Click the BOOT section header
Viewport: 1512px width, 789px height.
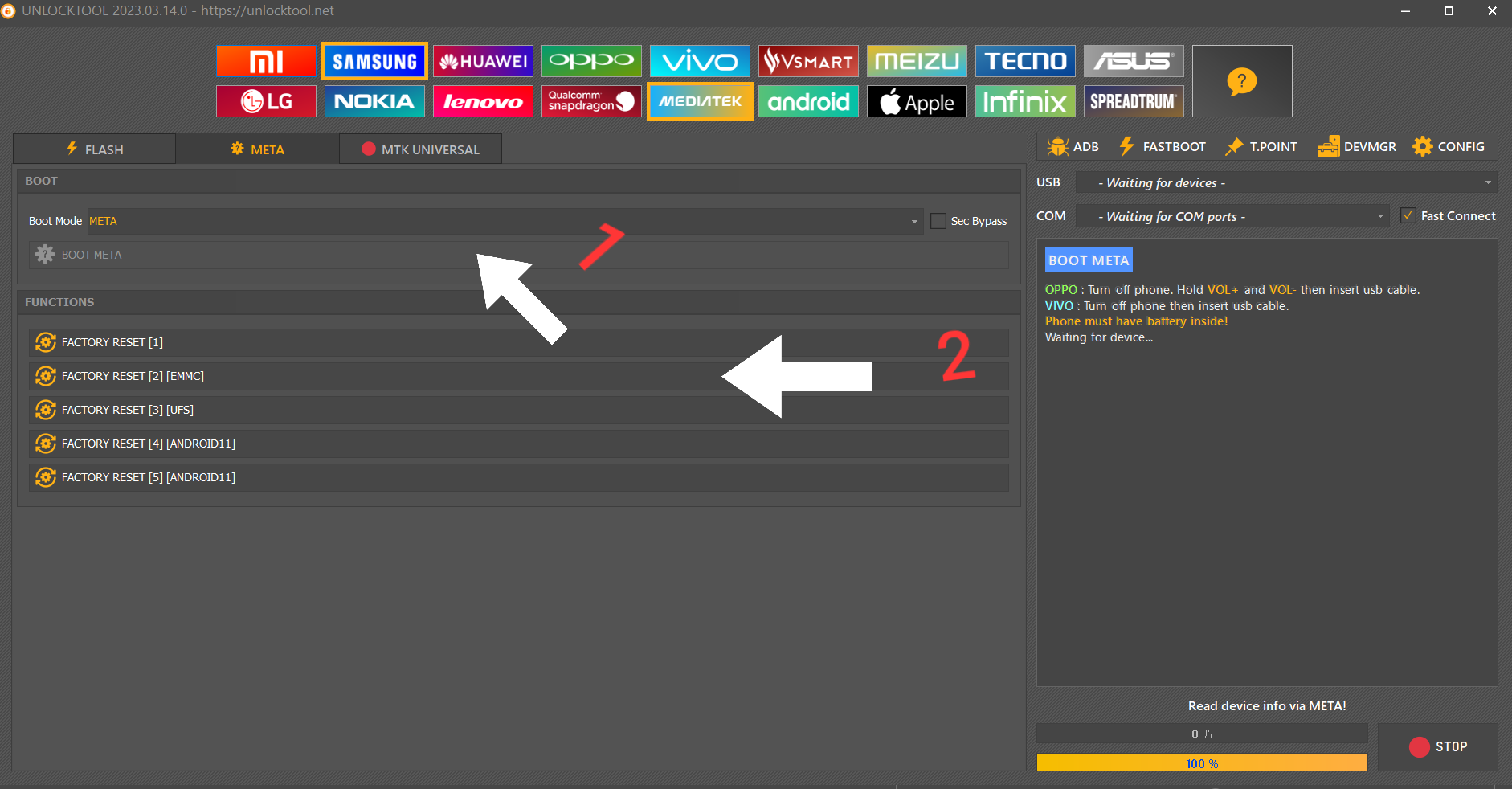tap(519, 181)
